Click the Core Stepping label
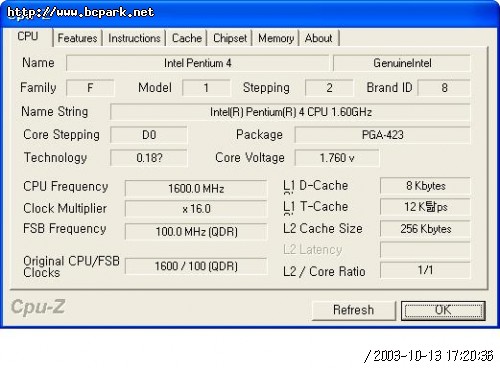Screen dimensions: 500x368 tap(61, 135)
